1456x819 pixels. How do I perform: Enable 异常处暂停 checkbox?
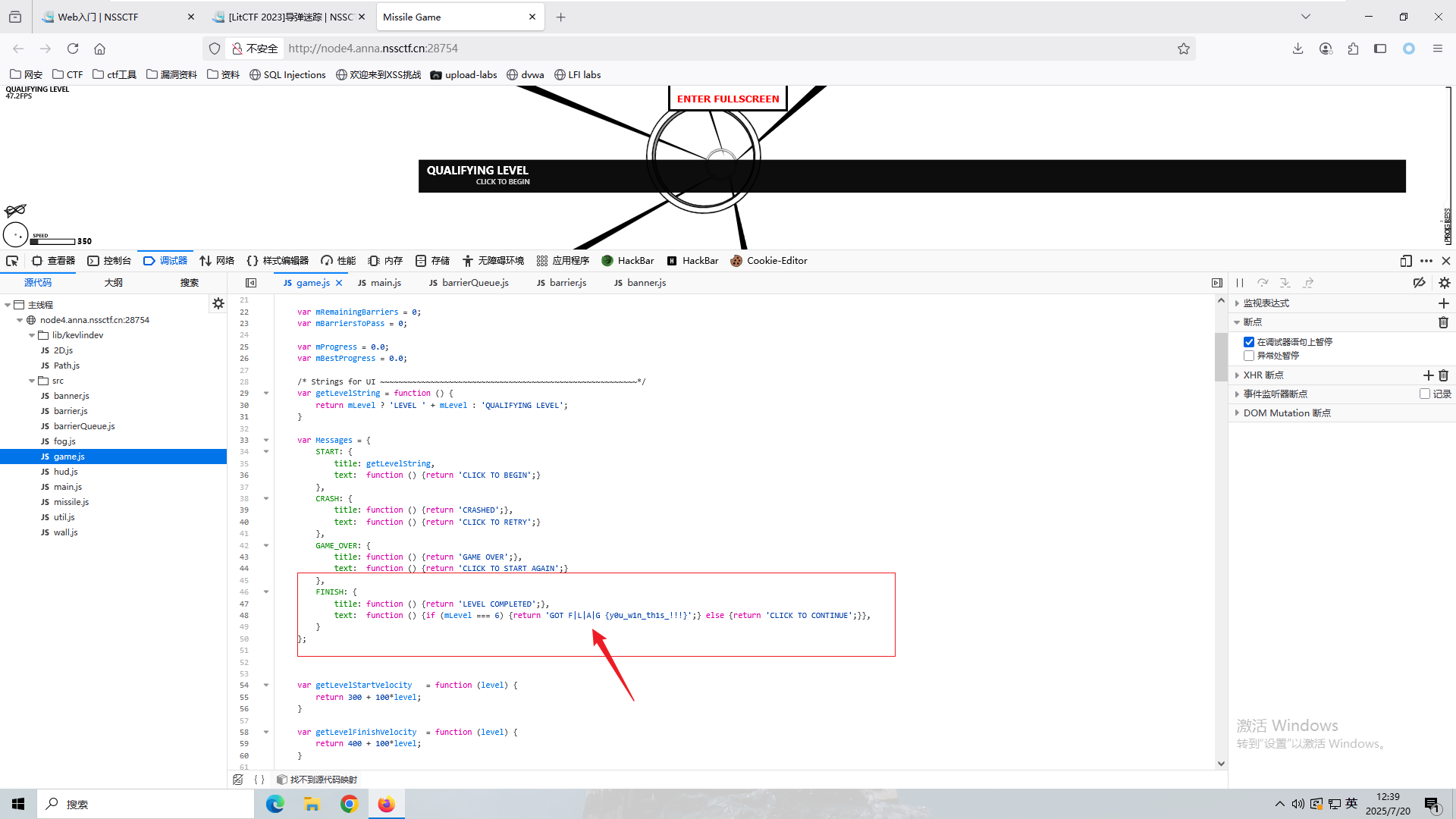[1249, 355]
